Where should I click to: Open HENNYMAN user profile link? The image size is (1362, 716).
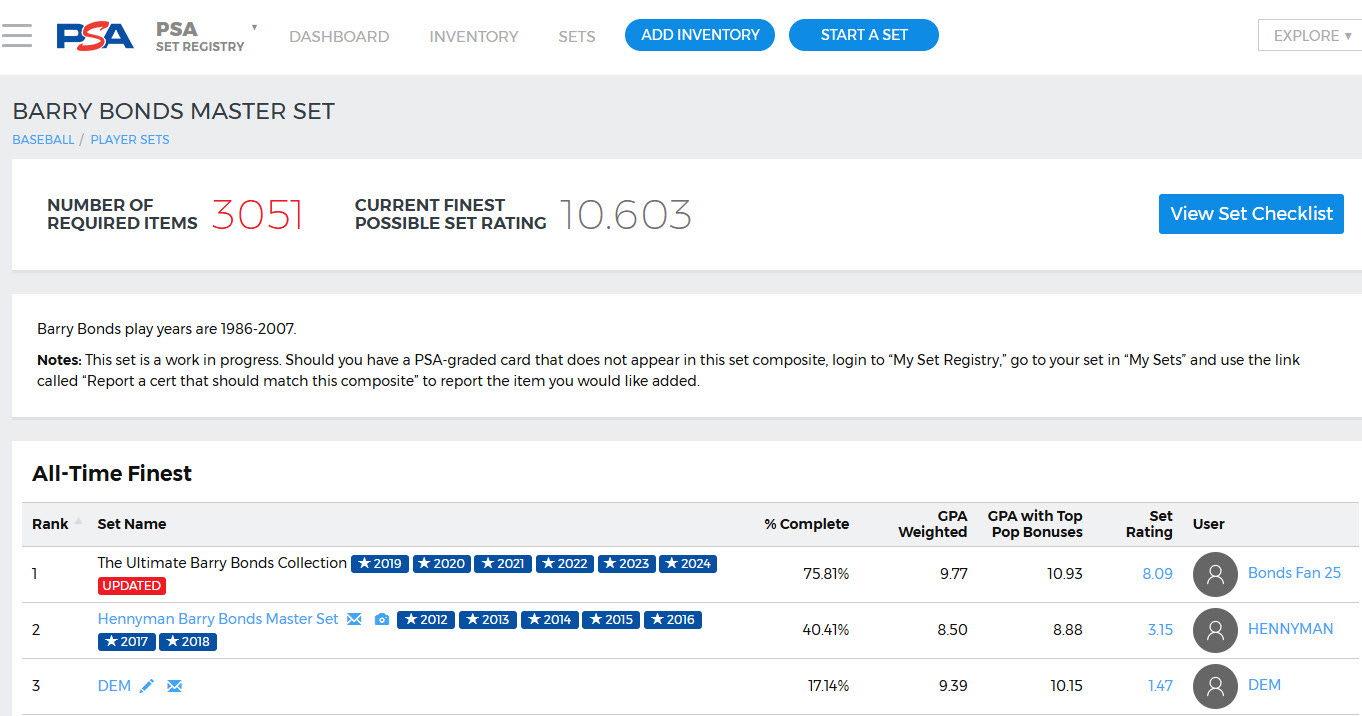[1290, 629]
